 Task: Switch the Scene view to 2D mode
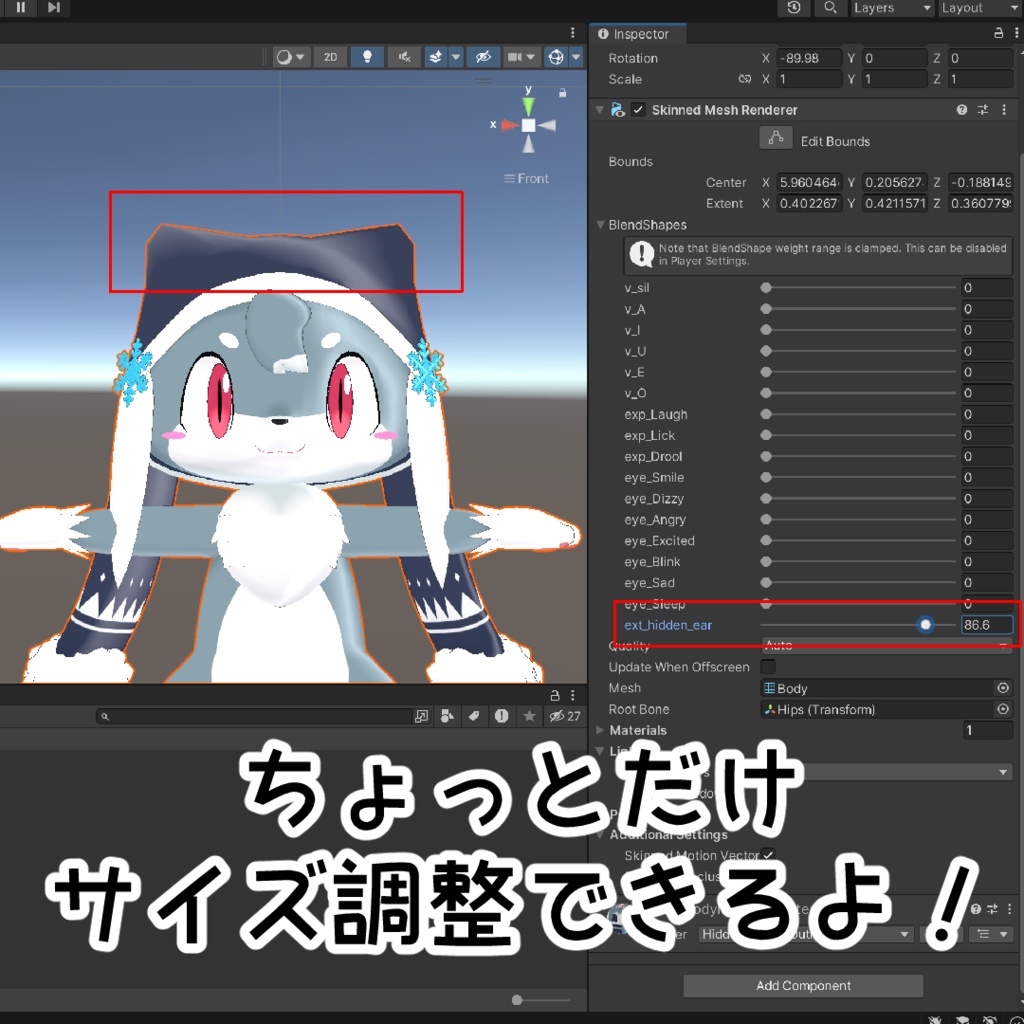coord(330,56)
